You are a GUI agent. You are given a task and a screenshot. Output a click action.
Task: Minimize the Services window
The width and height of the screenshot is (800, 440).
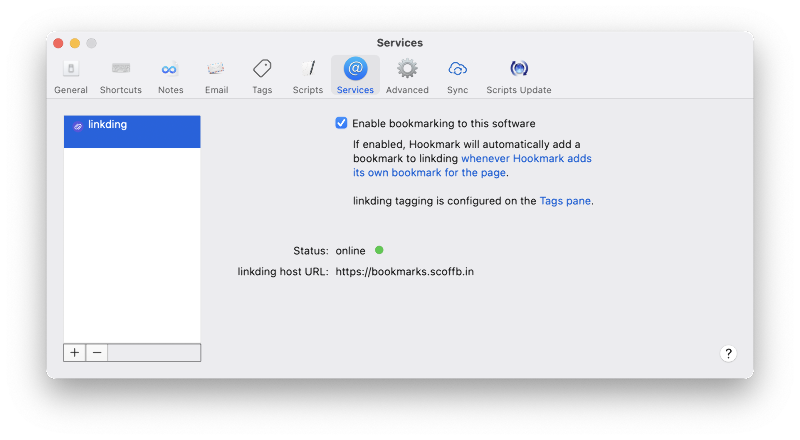click(75, 43)
